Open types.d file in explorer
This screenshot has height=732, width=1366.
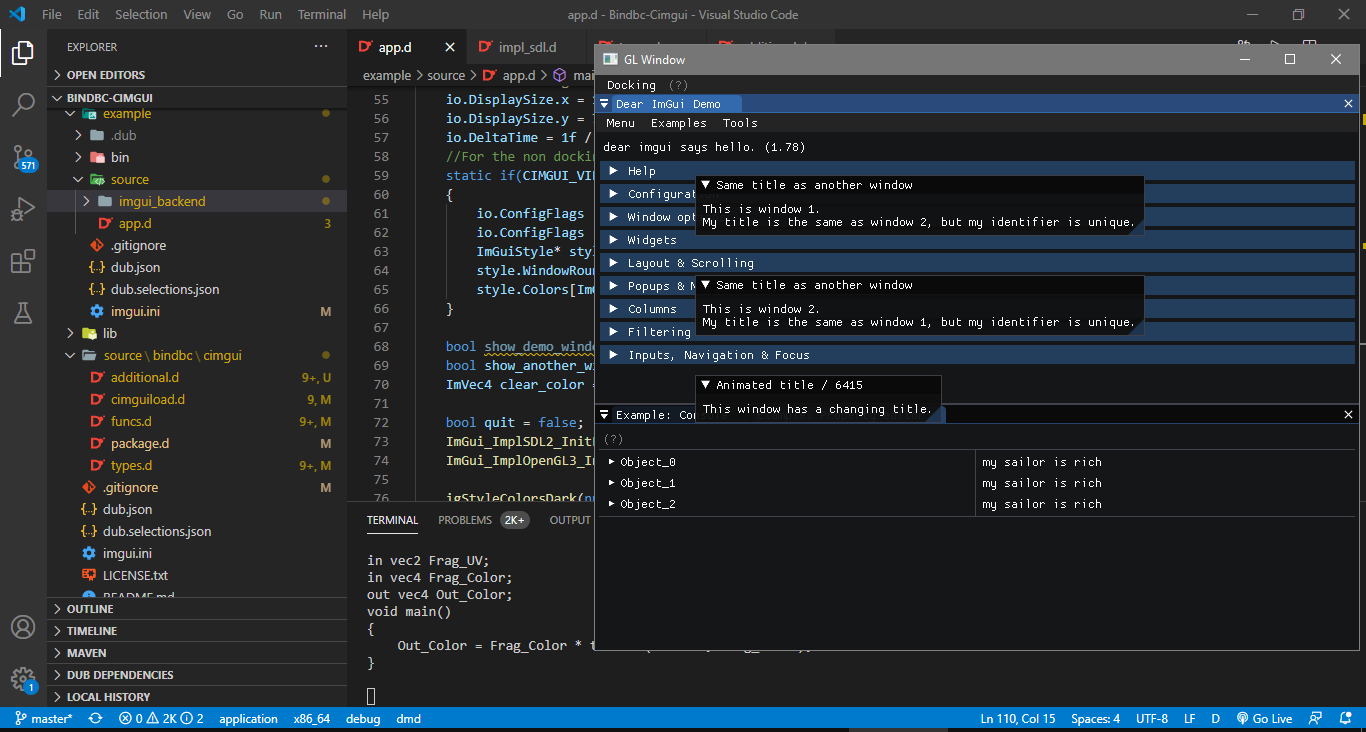131,465
